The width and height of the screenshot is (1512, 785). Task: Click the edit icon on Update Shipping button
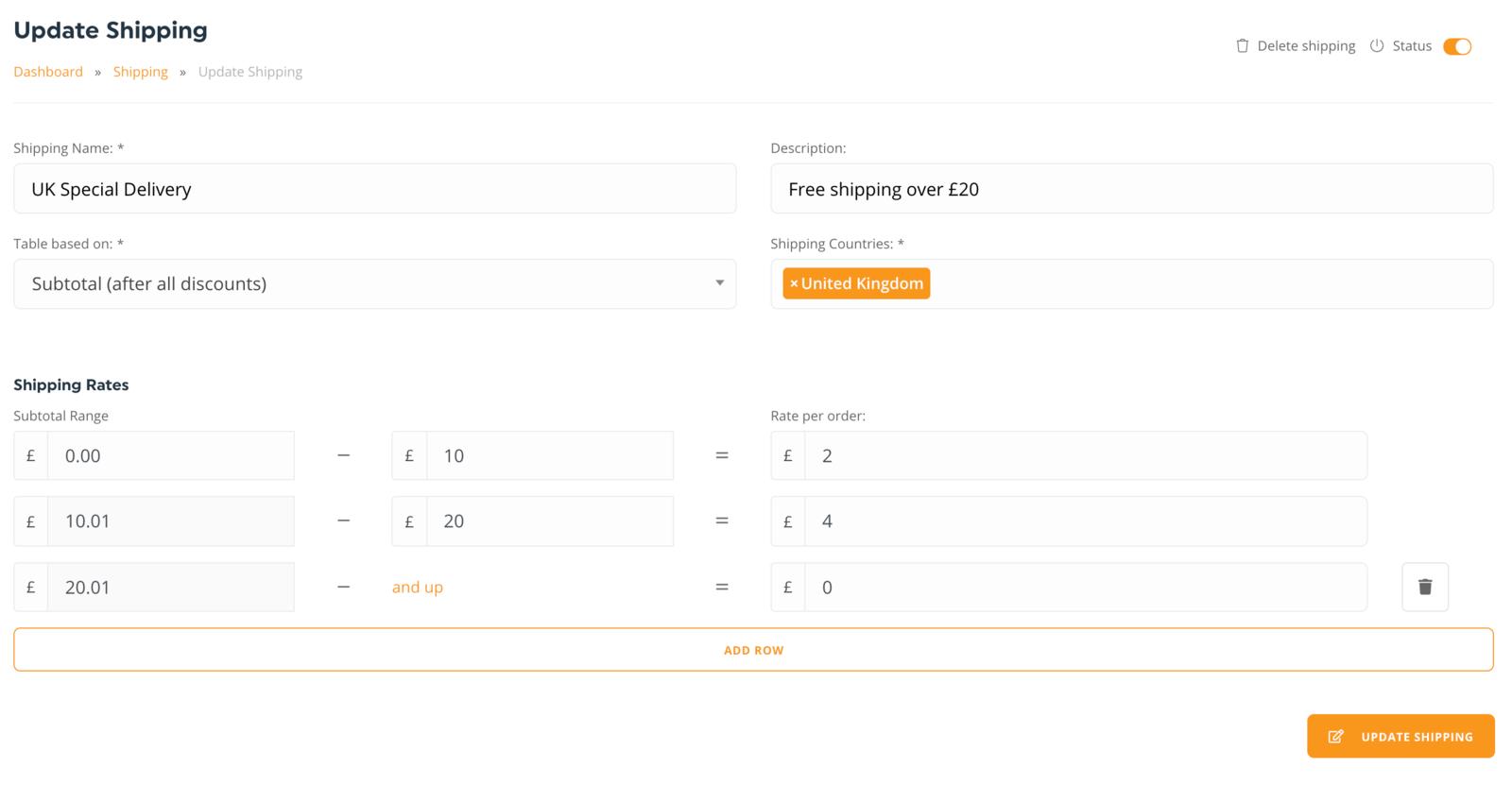pos(1335,737)
